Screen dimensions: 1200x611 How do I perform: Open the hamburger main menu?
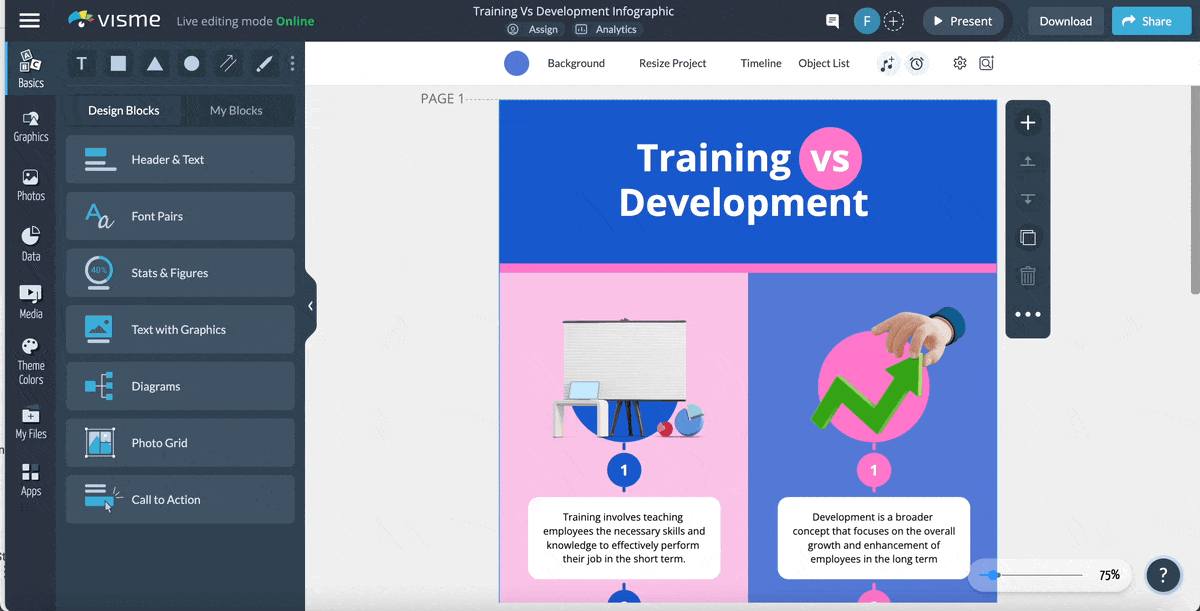[x=30, y=21]
